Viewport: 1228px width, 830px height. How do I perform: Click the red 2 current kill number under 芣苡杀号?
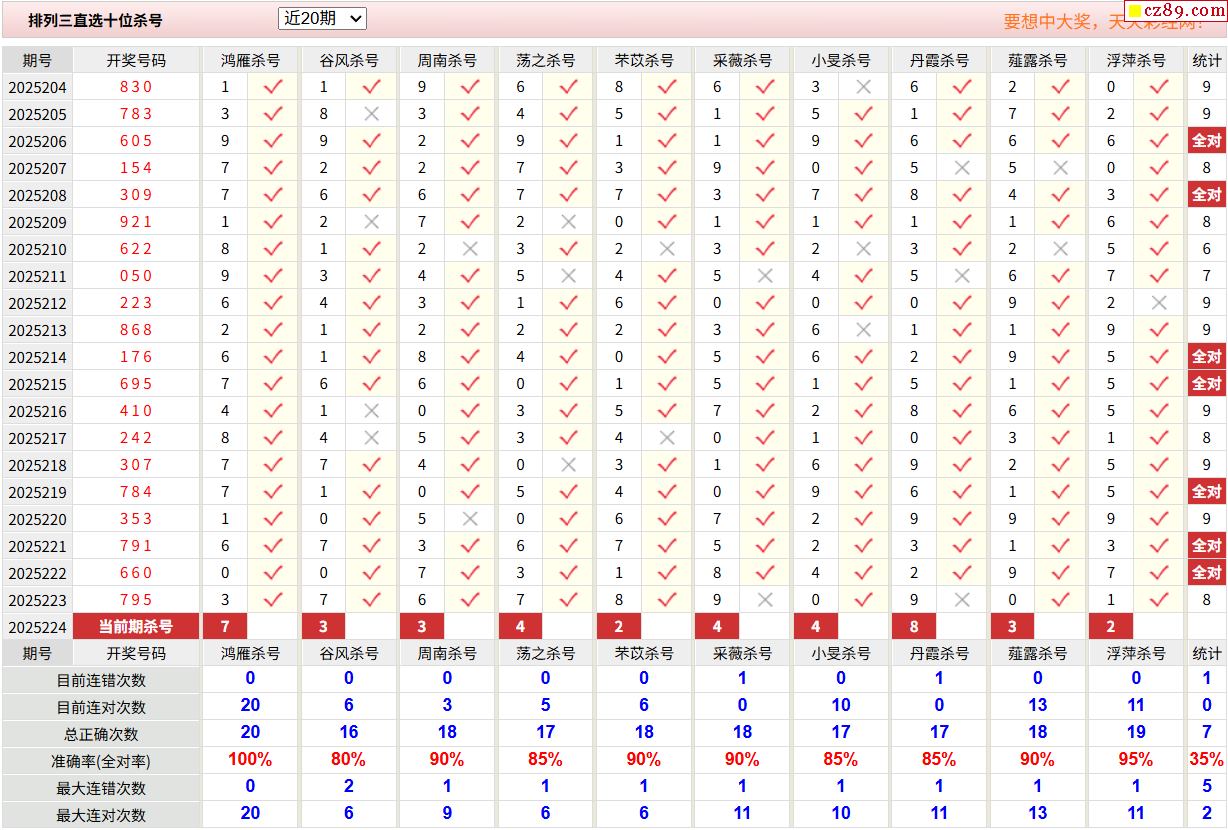point(619,627)
